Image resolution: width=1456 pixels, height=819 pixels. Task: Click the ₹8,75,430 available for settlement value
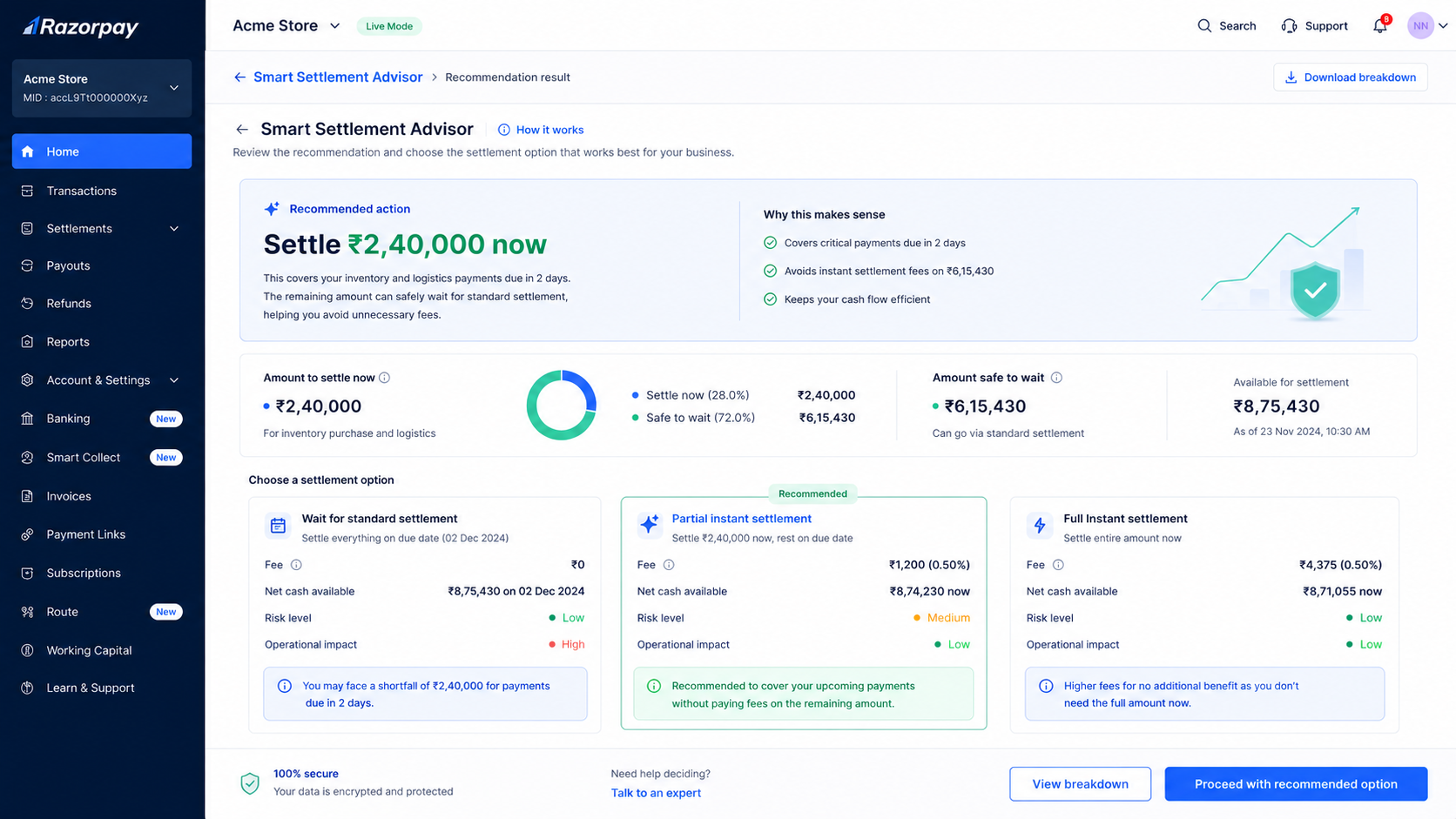(1277, 406)
